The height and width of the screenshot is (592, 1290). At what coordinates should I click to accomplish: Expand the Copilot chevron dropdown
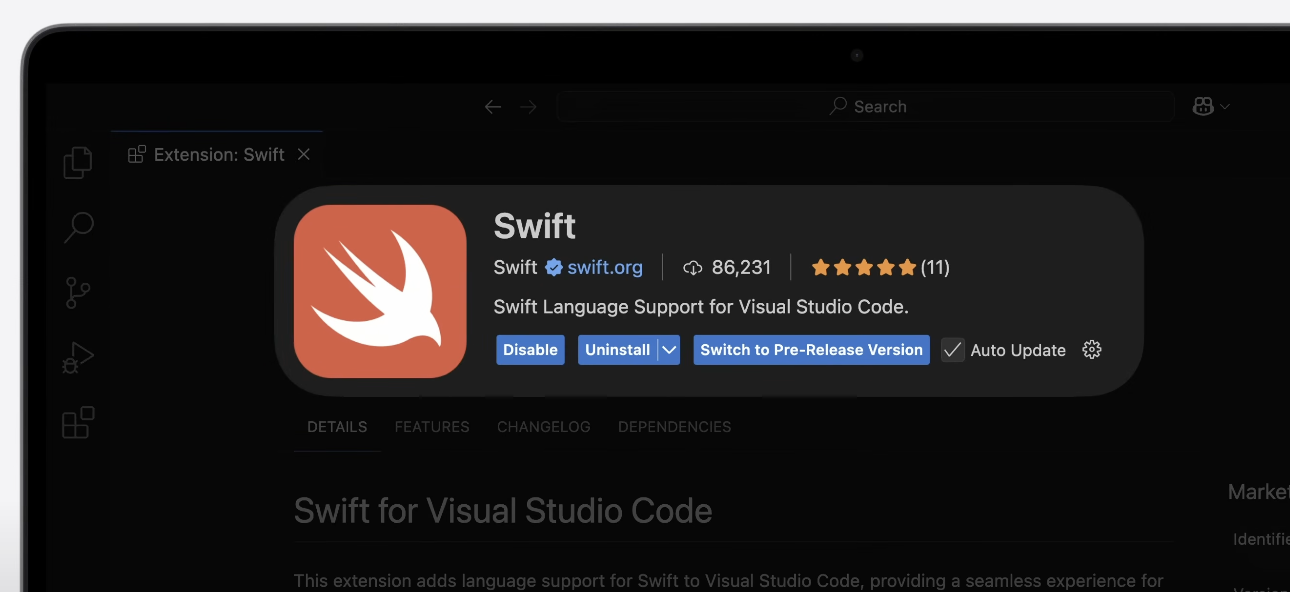(x=1225, y=106)
